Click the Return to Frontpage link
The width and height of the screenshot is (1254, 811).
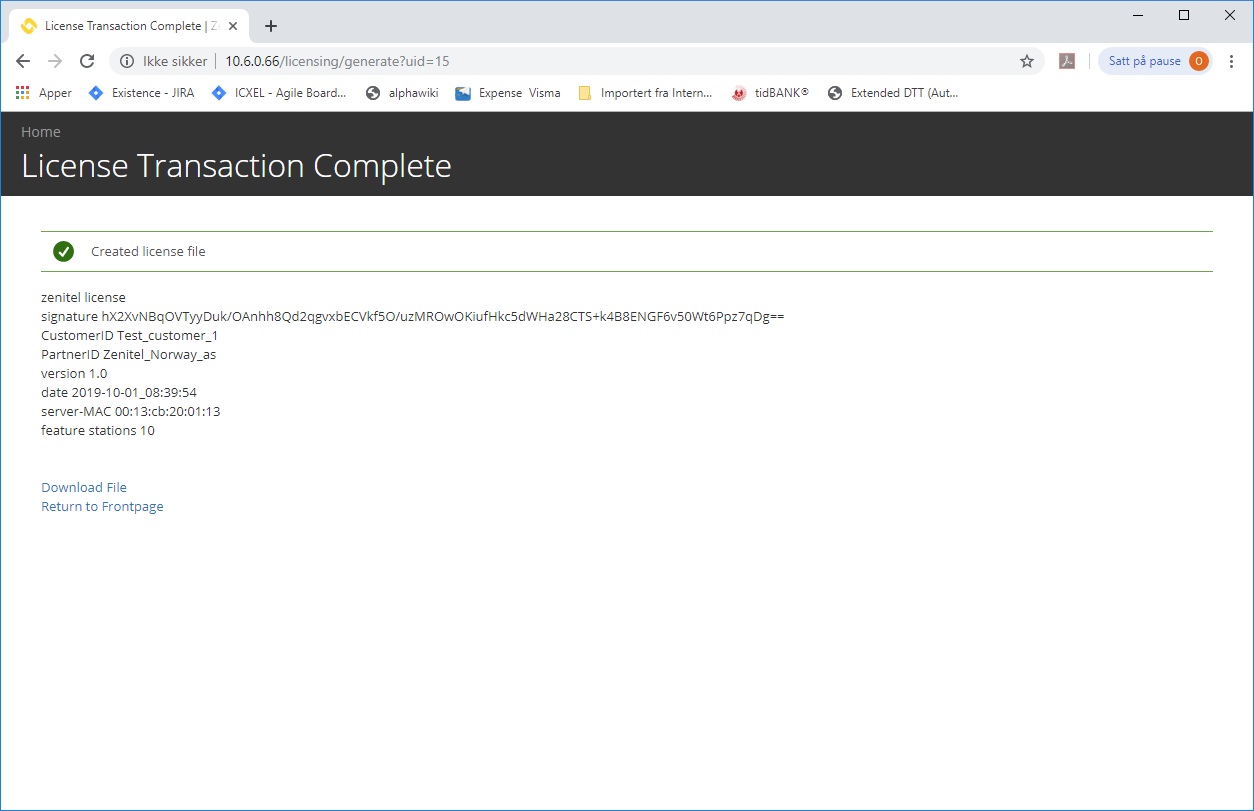coord(102,506)
